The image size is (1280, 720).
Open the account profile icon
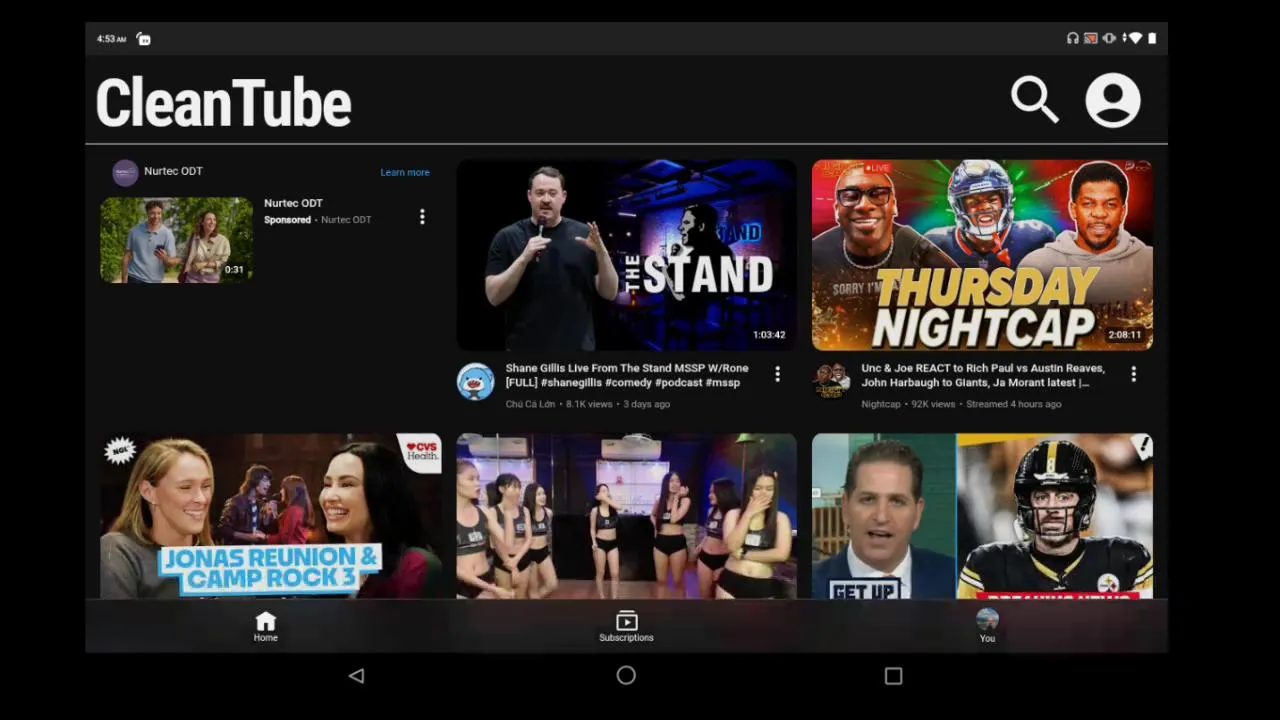[x=1113, y=100]
